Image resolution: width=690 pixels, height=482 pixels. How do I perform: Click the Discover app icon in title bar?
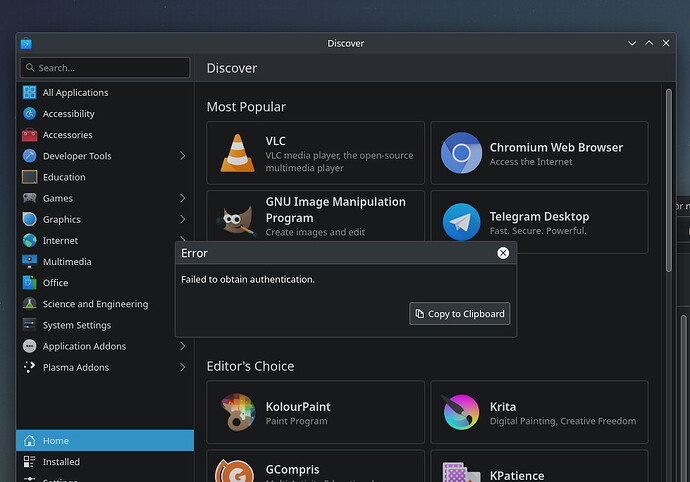pos(26,43)
